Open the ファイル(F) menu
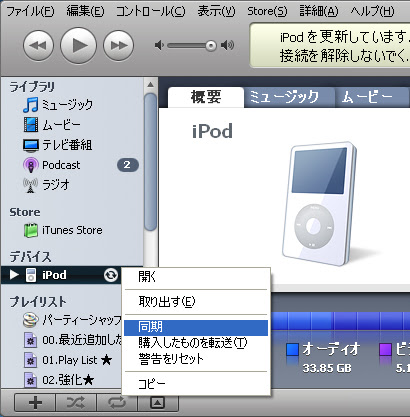 click(30, 12)
